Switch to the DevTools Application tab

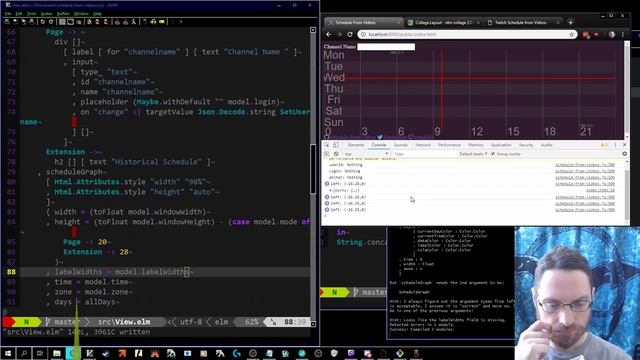tap(501, 145)
